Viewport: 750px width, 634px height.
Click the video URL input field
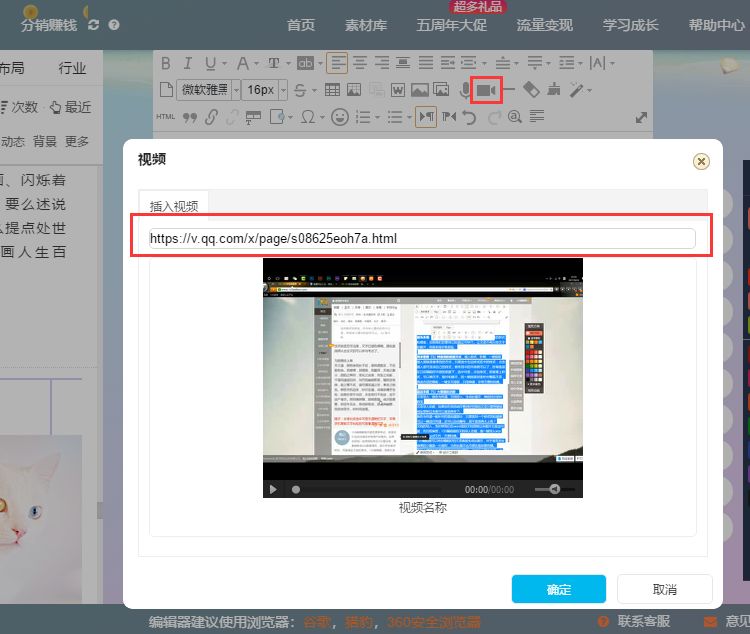[421, 238]
